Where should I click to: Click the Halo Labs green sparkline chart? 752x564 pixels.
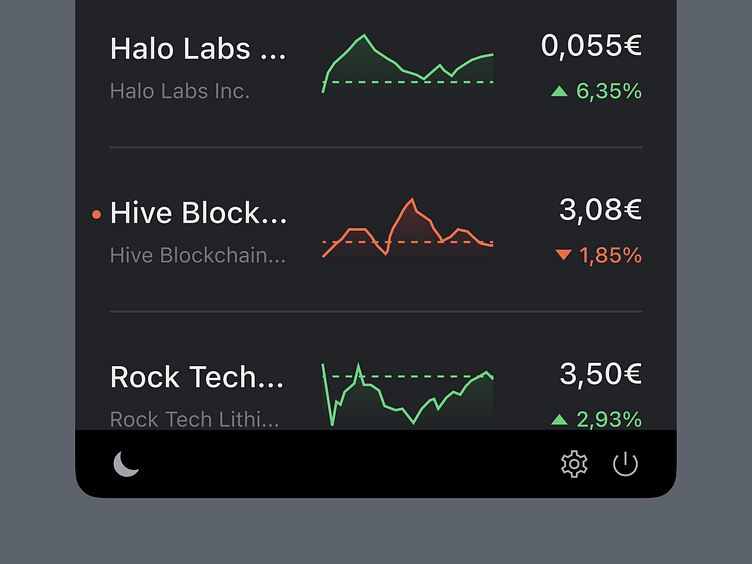click(x=408, y=65)
